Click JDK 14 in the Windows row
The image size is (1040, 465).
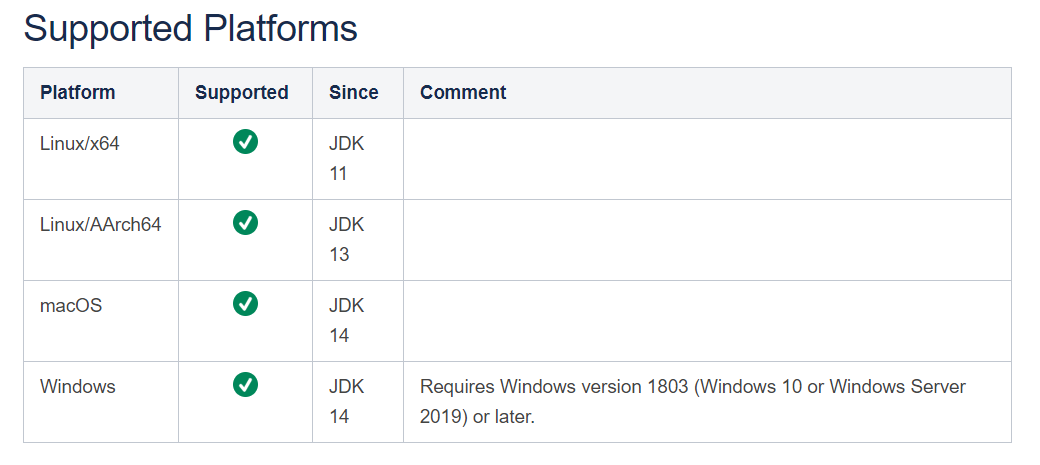coord(346,401)
